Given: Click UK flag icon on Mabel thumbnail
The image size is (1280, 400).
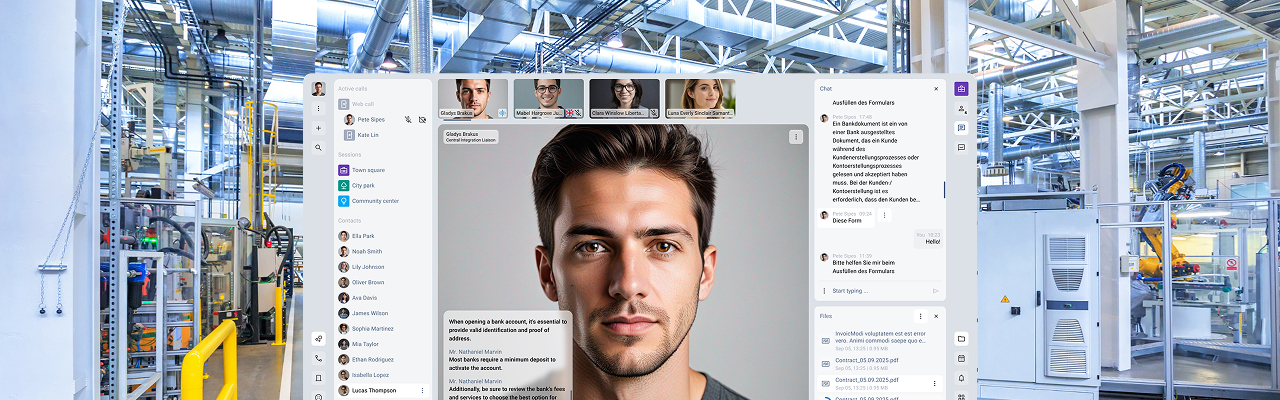Looking at the screenshot, I should tap(569, 114).
